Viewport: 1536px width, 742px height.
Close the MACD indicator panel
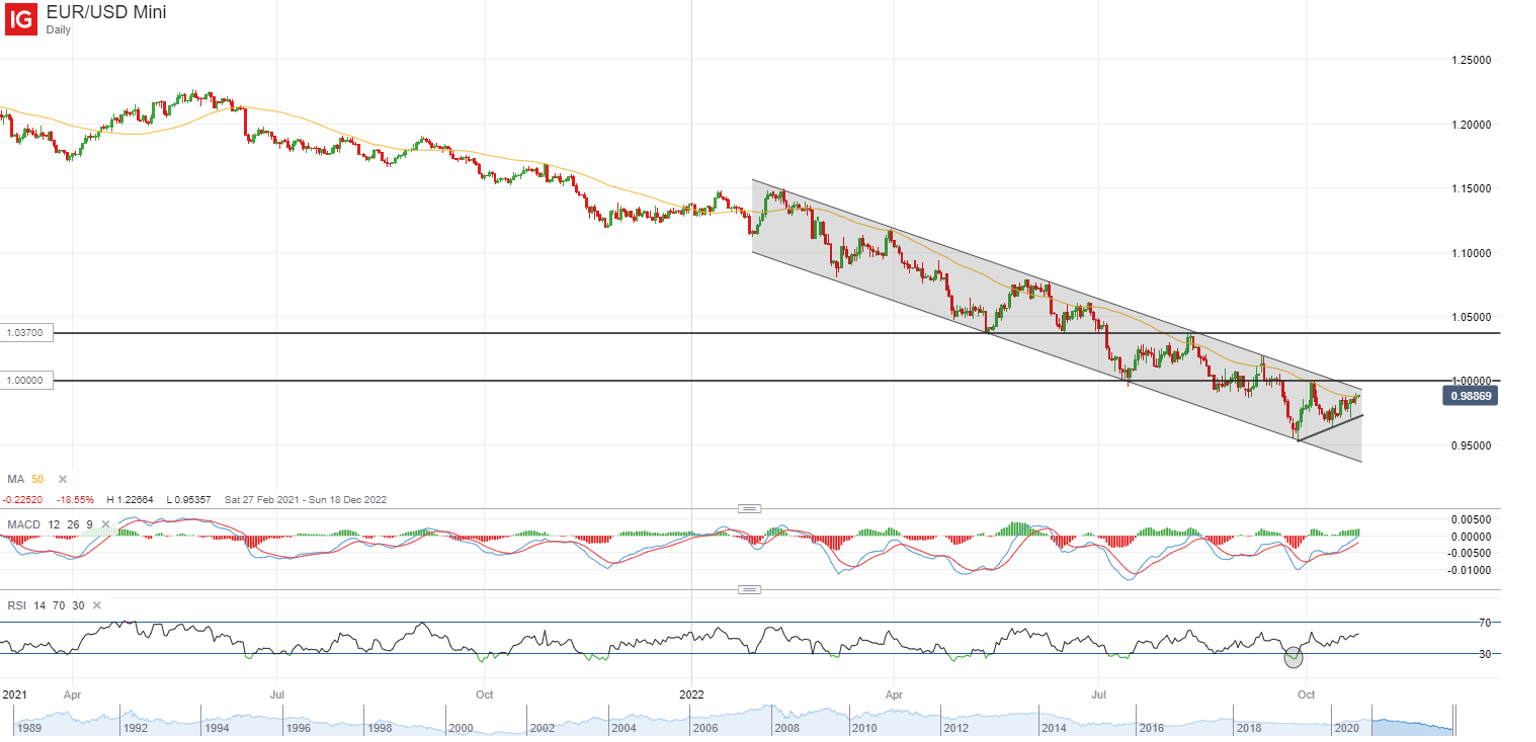(105, 524)
